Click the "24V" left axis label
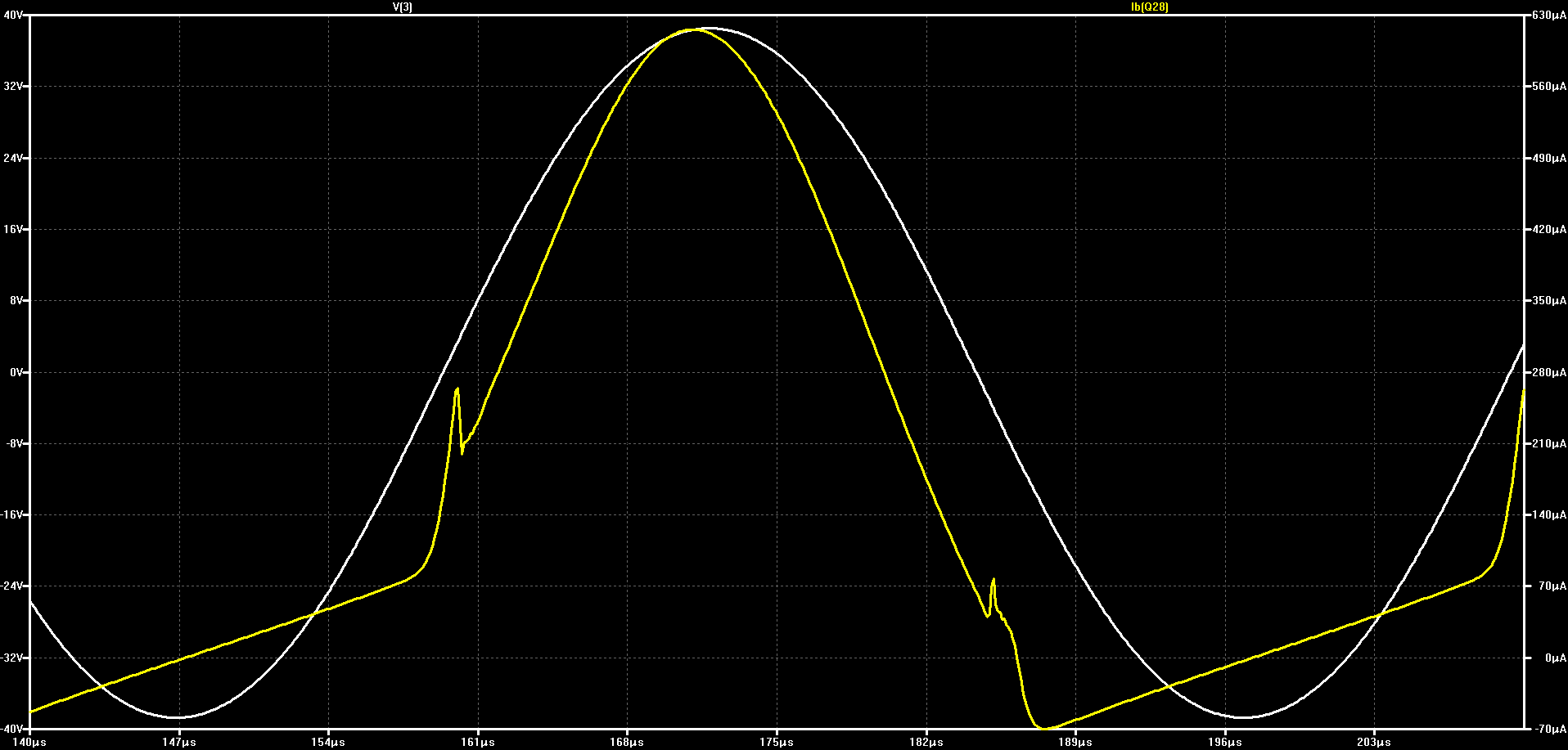 tap(13, 158)
